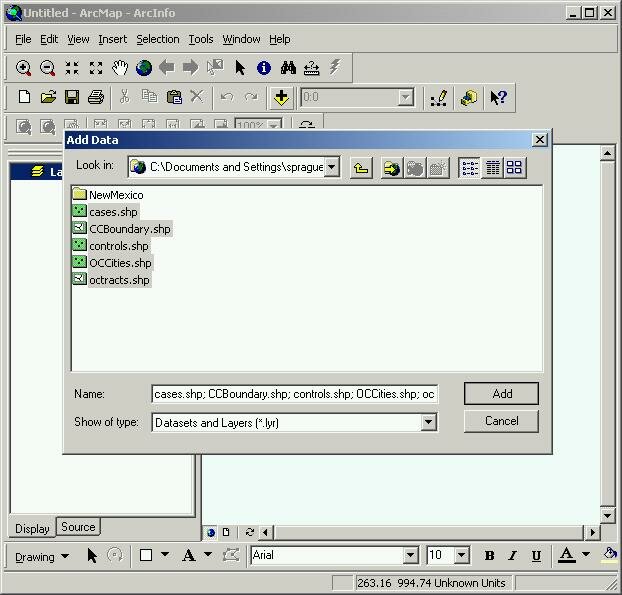Click the What's This help icon
Screen dimensions: 622x595
tap(498, 98)
